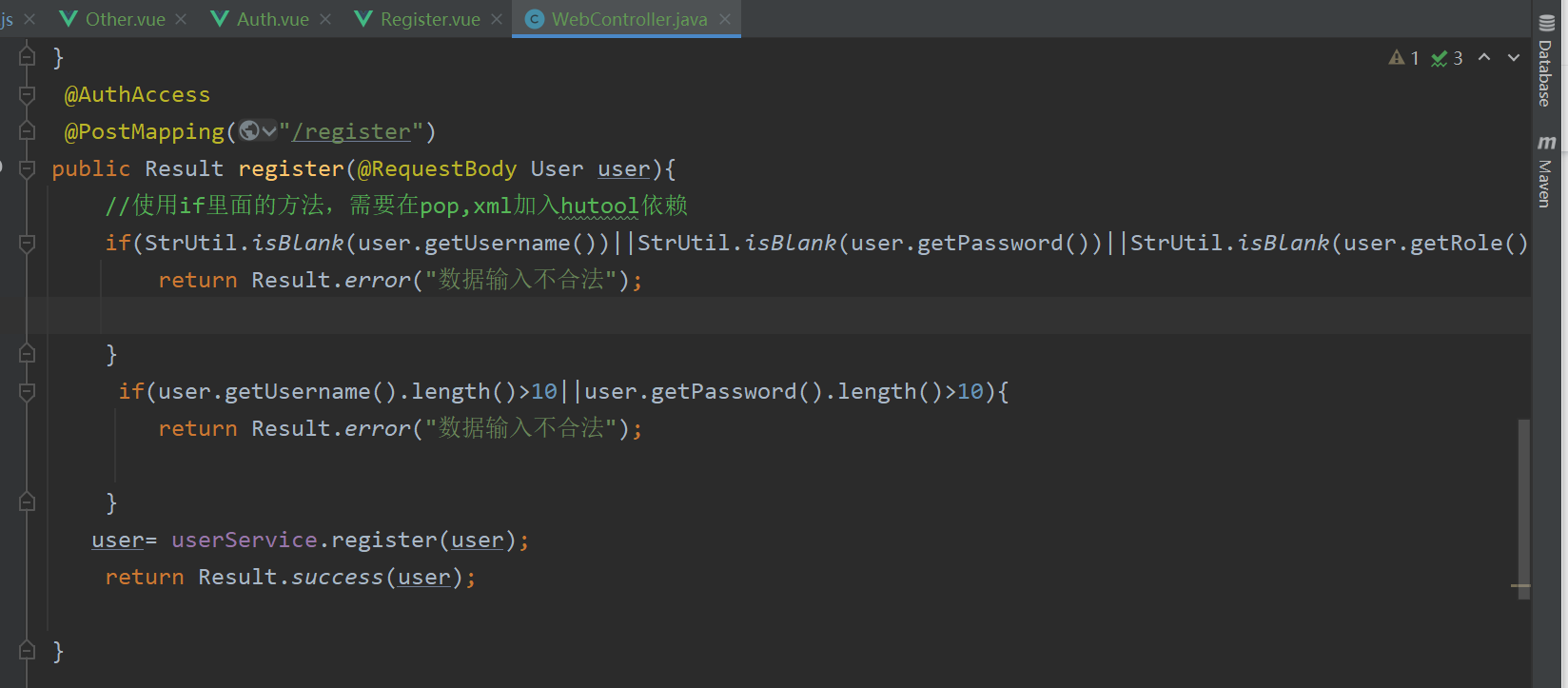The height and width of the screenshot is (688, 1568).
Task: Click the @PostMapping annotation
Action: tap(144, 131)
